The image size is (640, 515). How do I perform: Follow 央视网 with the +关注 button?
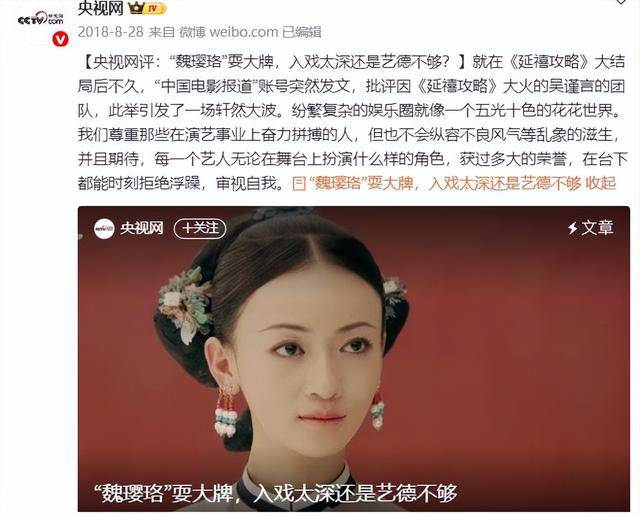(200, 229)
